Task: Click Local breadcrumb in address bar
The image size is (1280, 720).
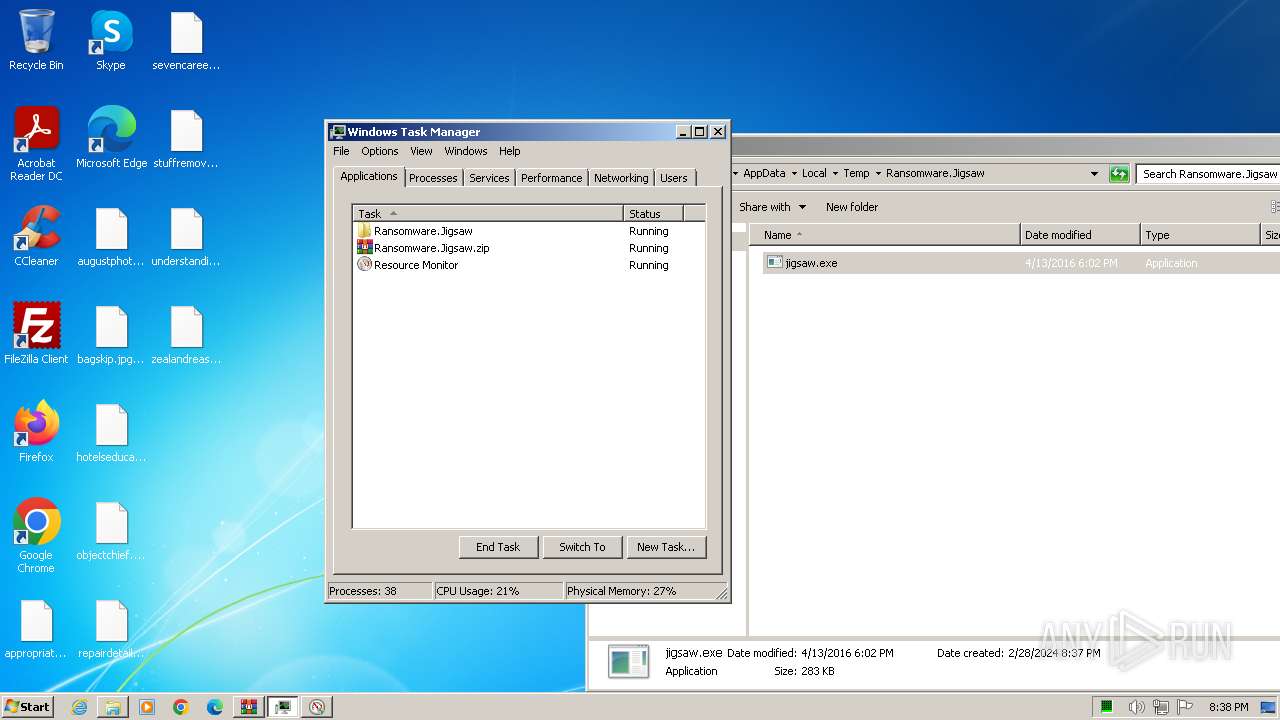Action: [814, 173]
